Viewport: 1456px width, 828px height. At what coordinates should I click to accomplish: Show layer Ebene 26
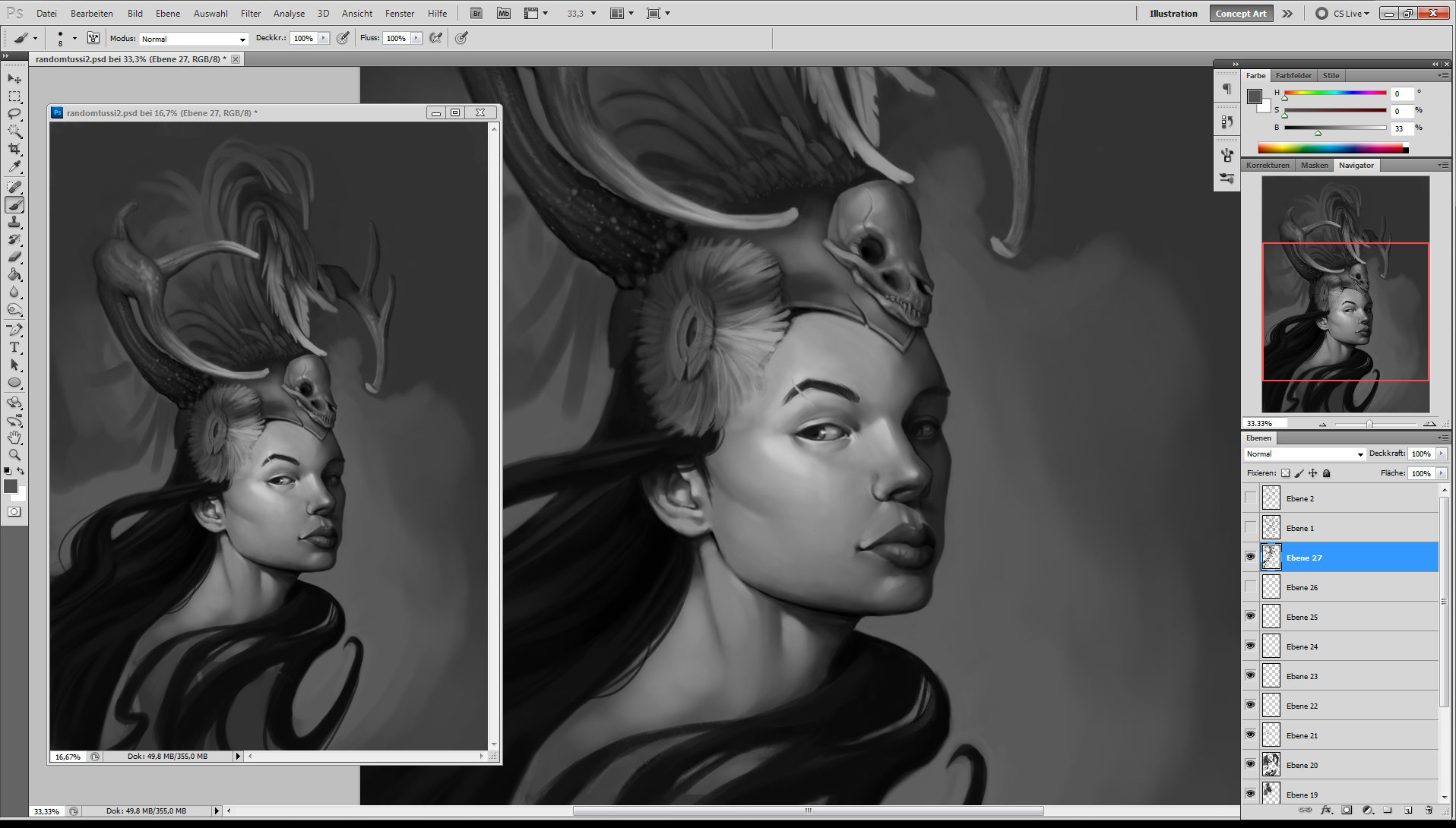point(1250,587)
